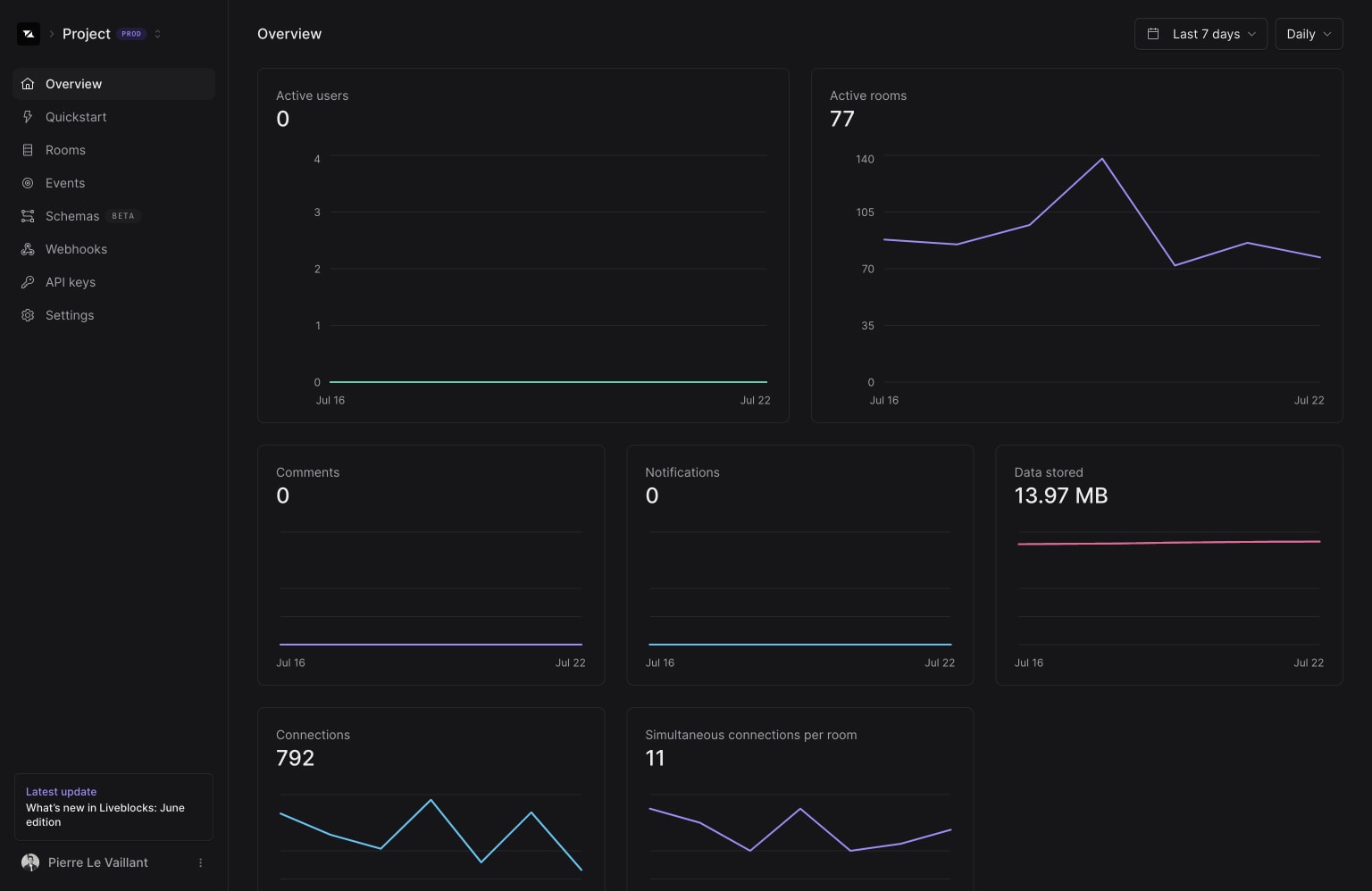Open Schemas beta section
The width and height of the screenshot is (1372, 891).
[x=114, y=216]
